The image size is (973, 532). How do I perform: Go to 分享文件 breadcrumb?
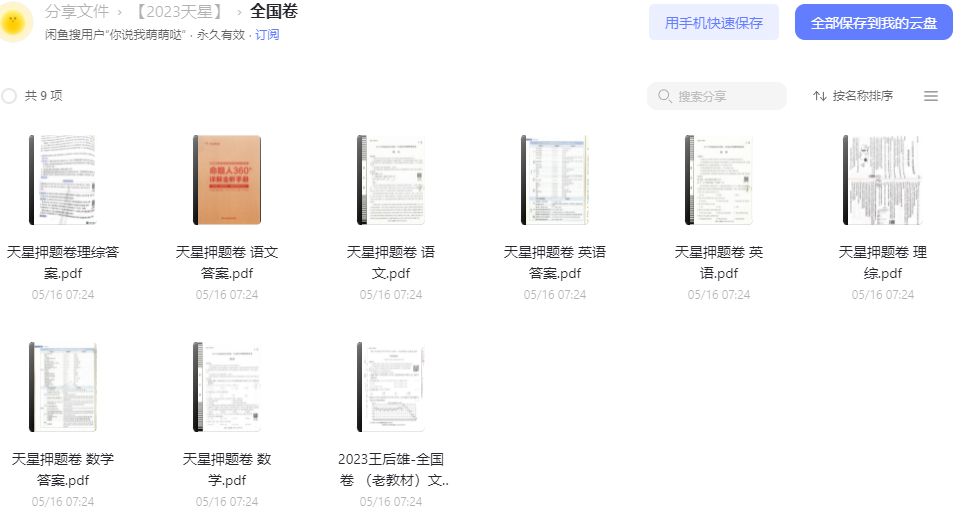pos(77,11)
